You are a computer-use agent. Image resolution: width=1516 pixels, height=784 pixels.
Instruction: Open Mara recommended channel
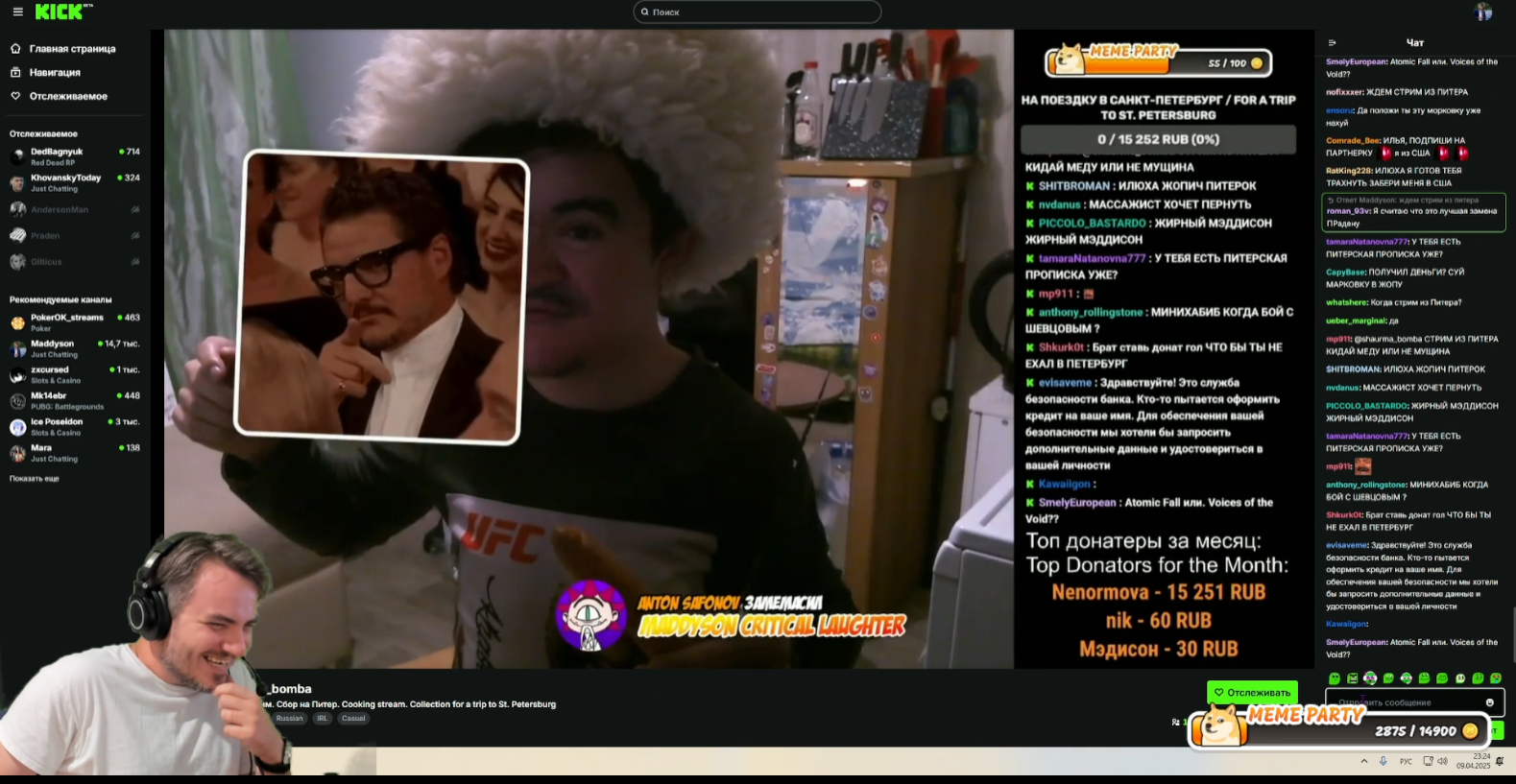click(75, 452)
